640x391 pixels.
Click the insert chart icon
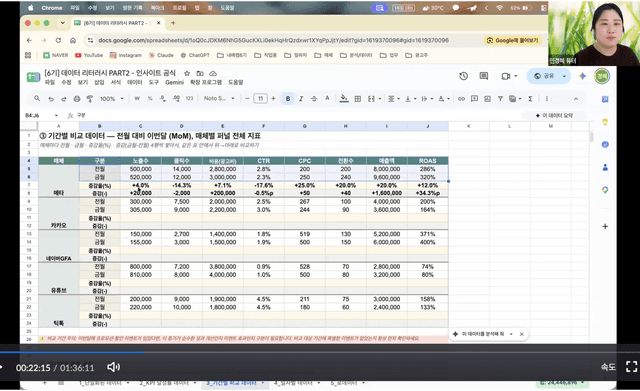[x=487, y=98]
